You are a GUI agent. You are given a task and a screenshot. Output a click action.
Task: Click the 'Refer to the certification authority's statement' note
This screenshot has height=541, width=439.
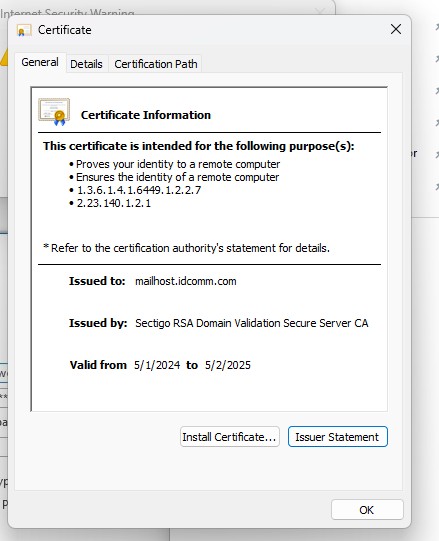pyautogui.click(x=186, y=248)
